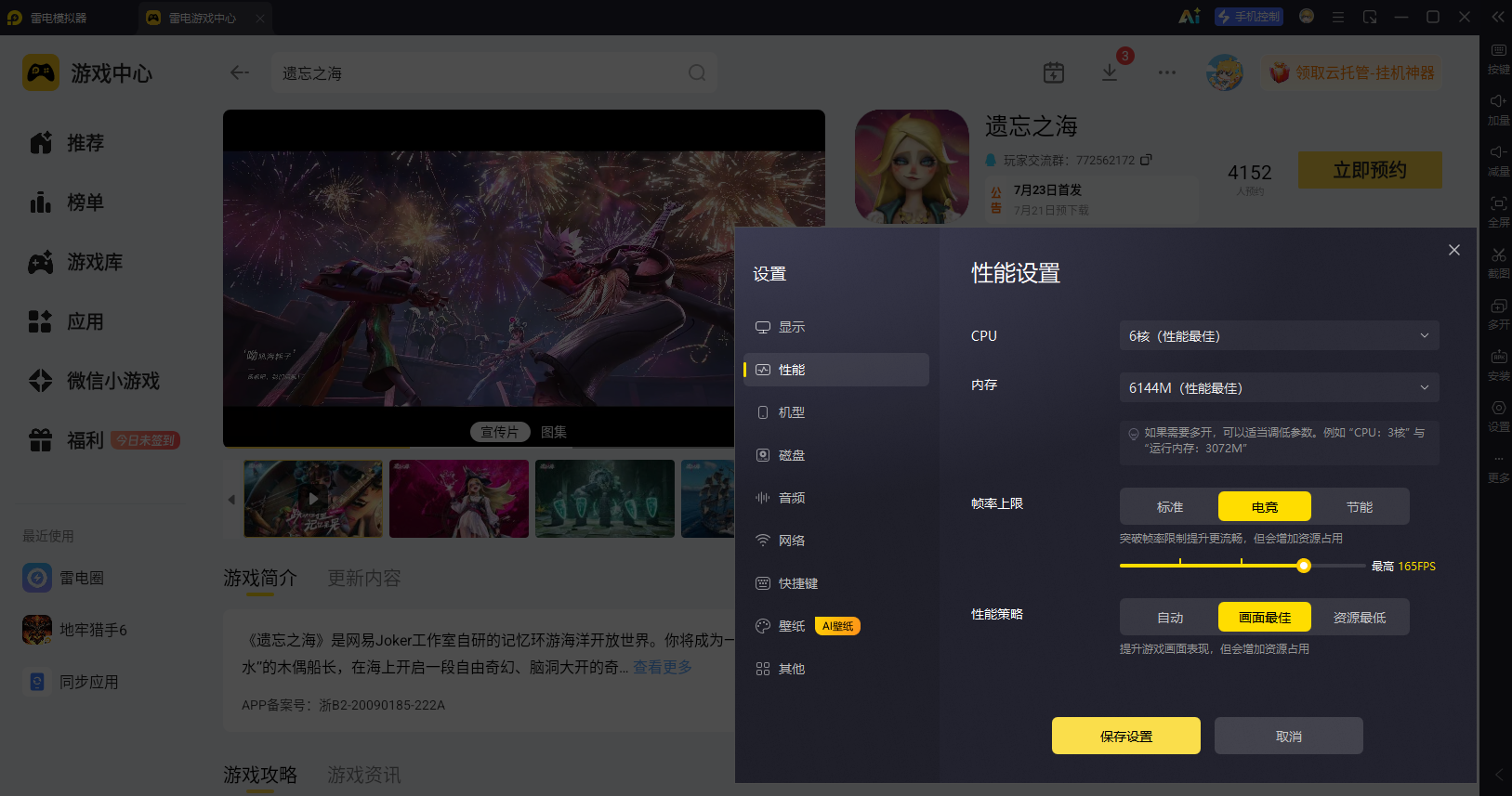Click 领取云托管-挂机神器 banner
This screenshot has width=1512, height=796.
coord(1353,72)
